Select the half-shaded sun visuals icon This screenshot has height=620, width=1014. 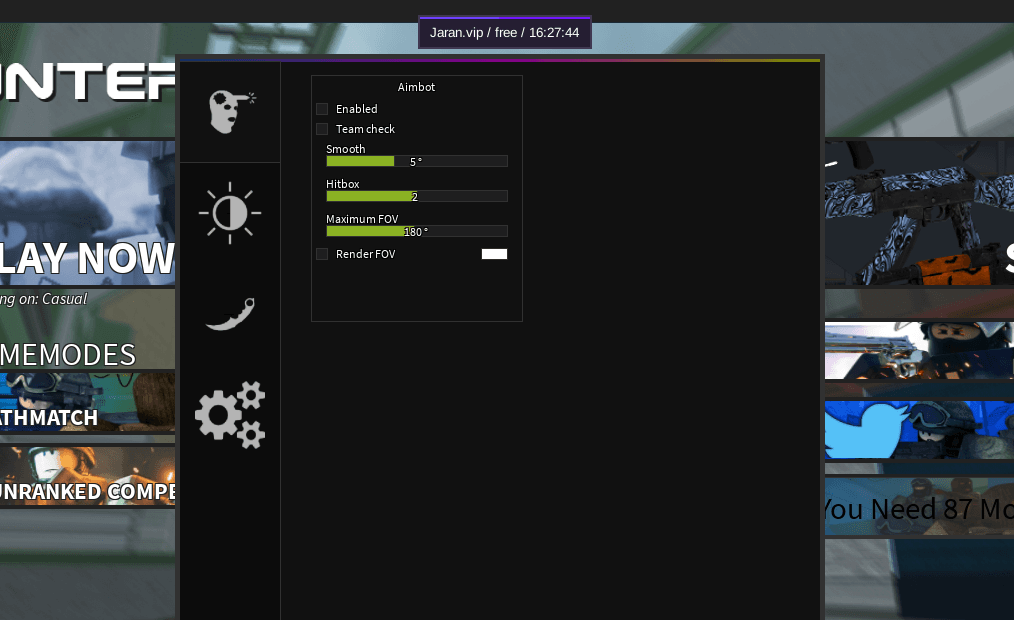(x=229, y=212)
